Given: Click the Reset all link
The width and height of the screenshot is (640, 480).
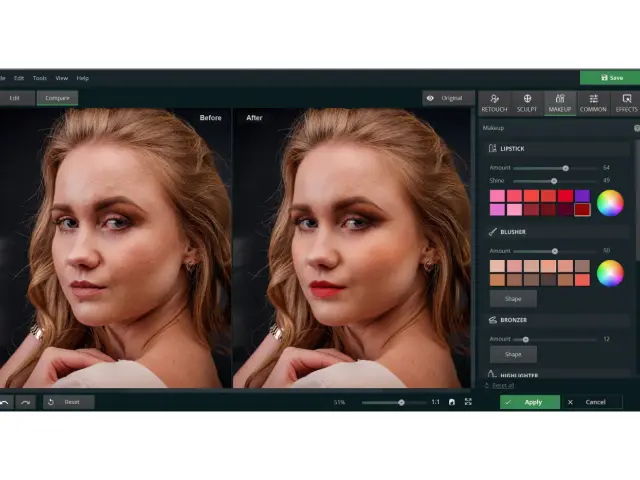Looking at the screenshot, I should pos(503,385).
